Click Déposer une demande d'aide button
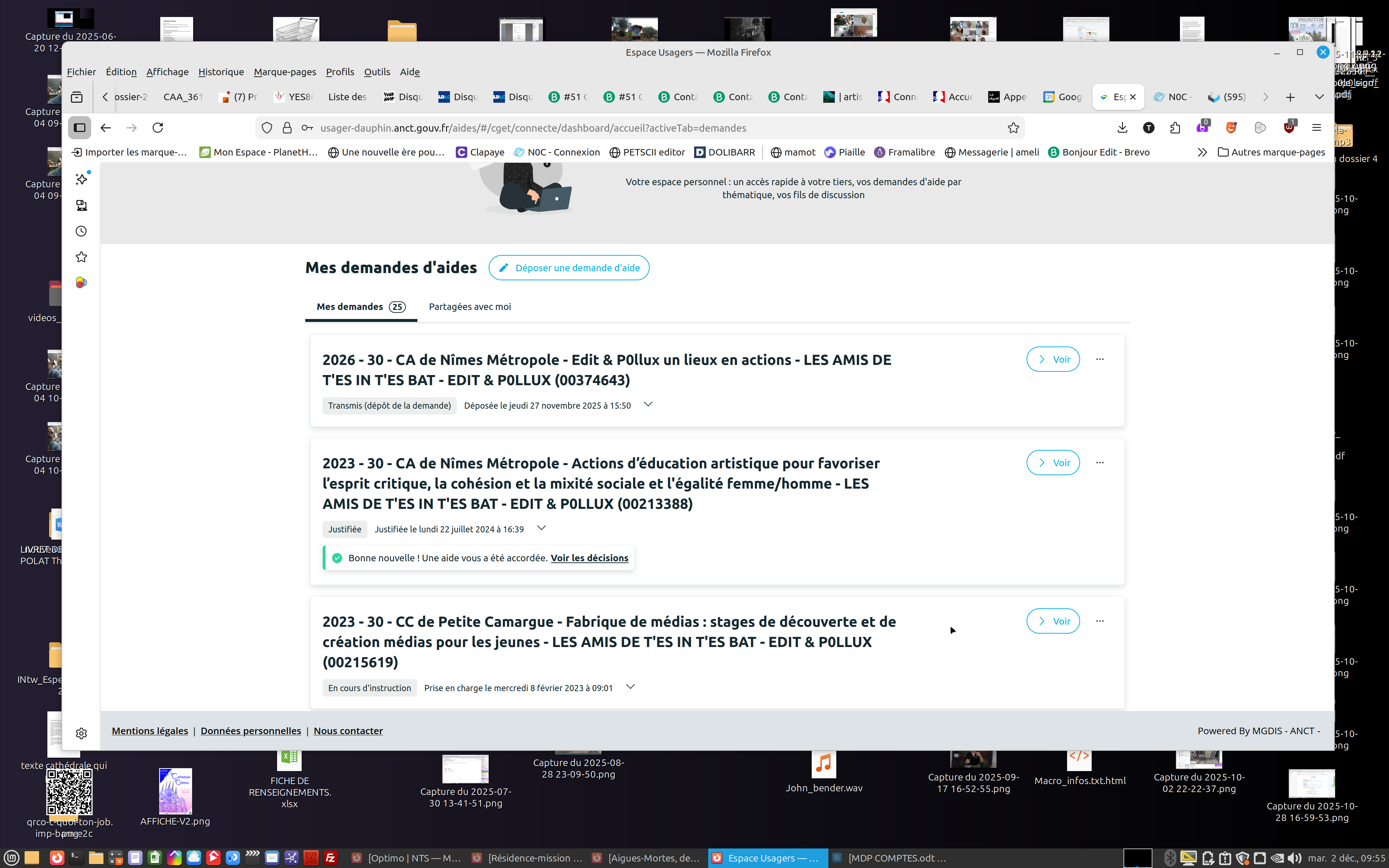 click(x=569, y=268)
